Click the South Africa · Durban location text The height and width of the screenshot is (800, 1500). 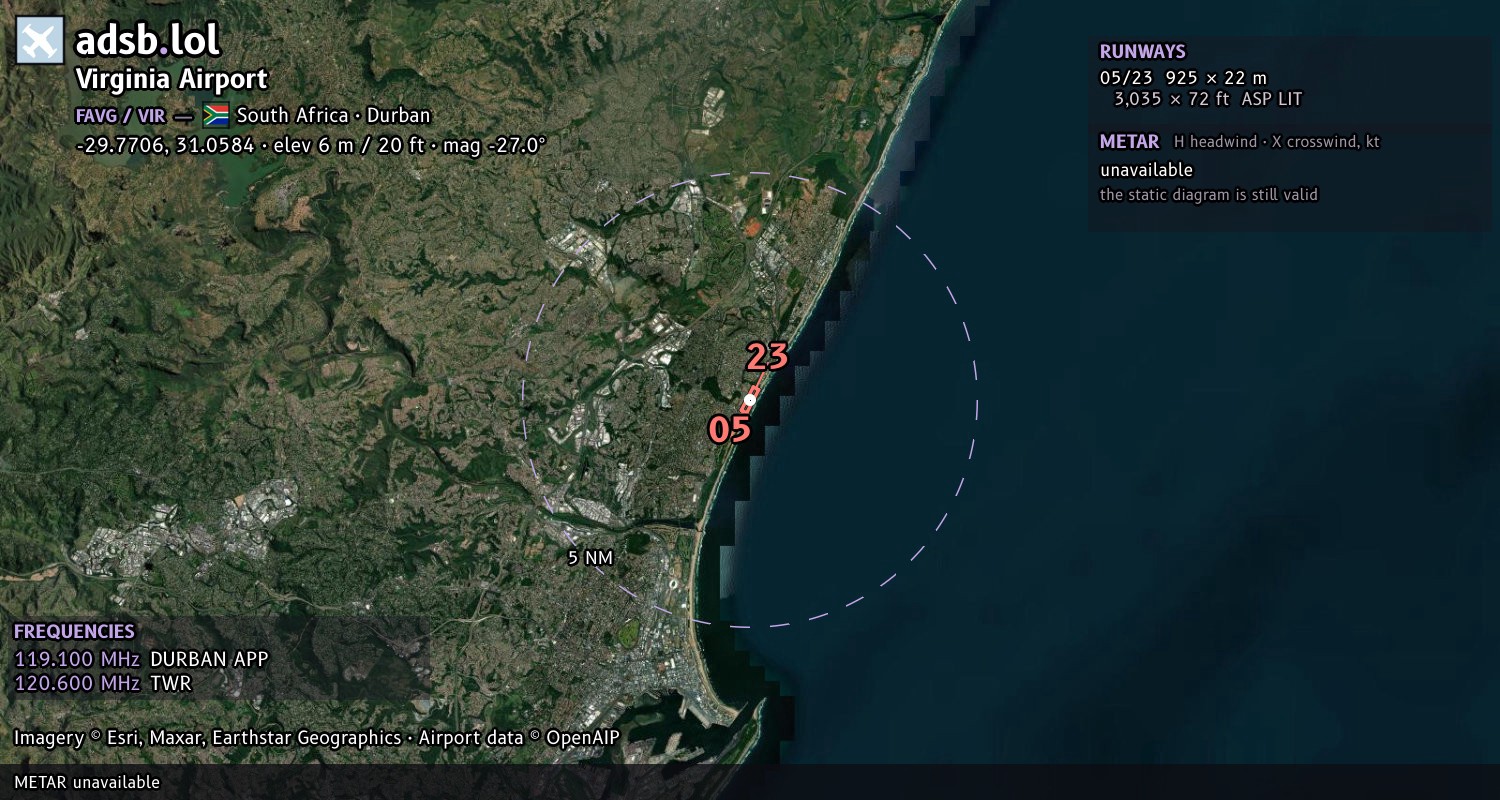(333, 115)
